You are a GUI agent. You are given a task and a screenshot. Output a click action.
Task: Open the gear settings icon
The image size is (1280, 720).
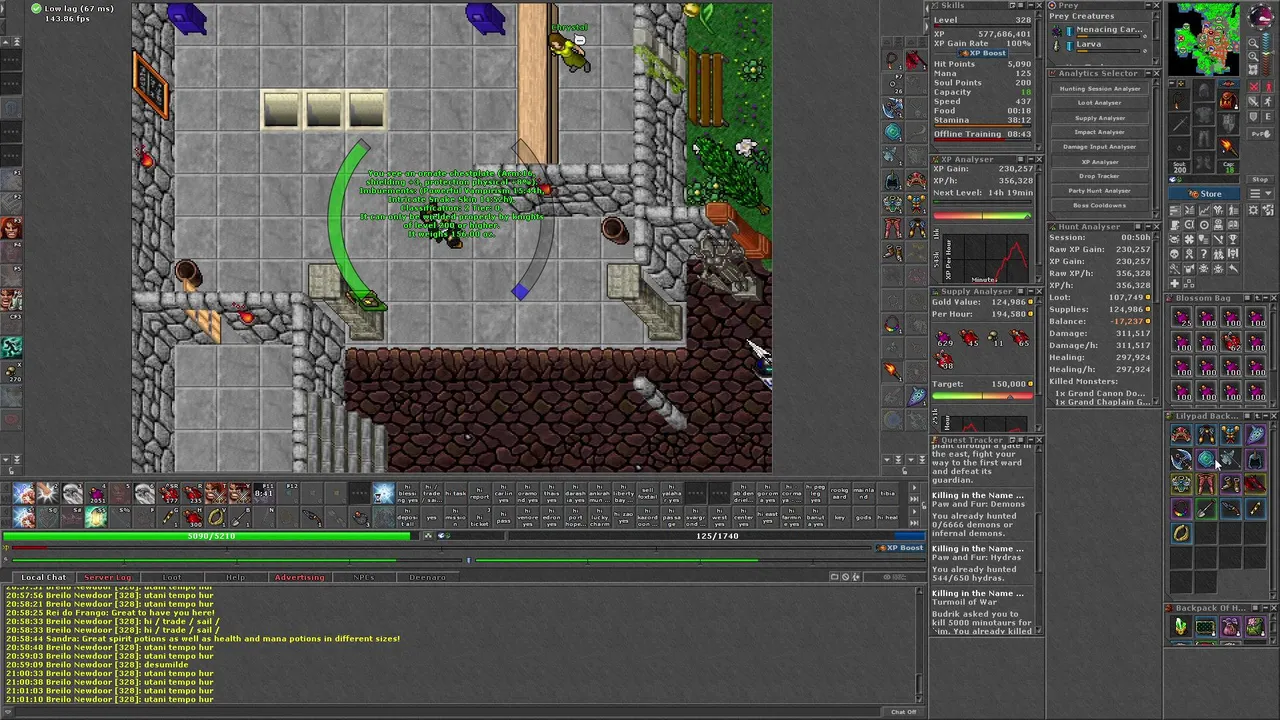pyautogui.click(x=1252, y=210)
